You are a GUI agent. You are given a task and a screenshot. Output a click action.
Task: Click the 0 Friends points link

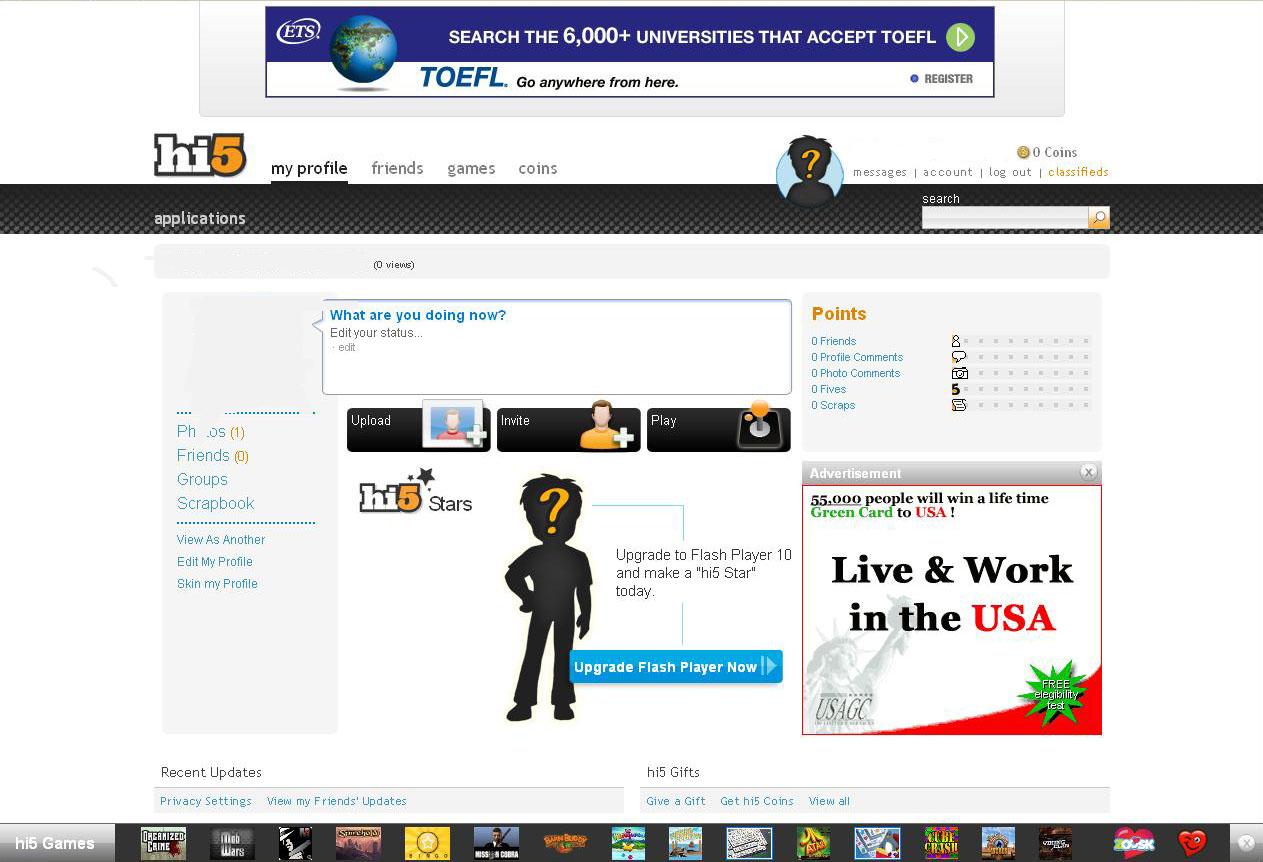point(834,341)
